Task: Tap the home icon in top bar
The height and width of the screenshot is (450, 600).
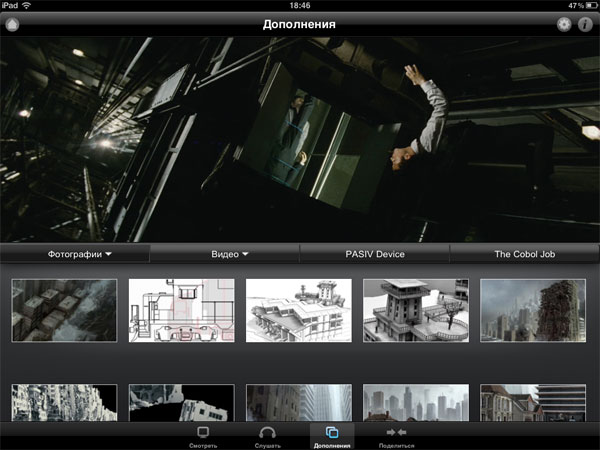Action: click(12, 24)
